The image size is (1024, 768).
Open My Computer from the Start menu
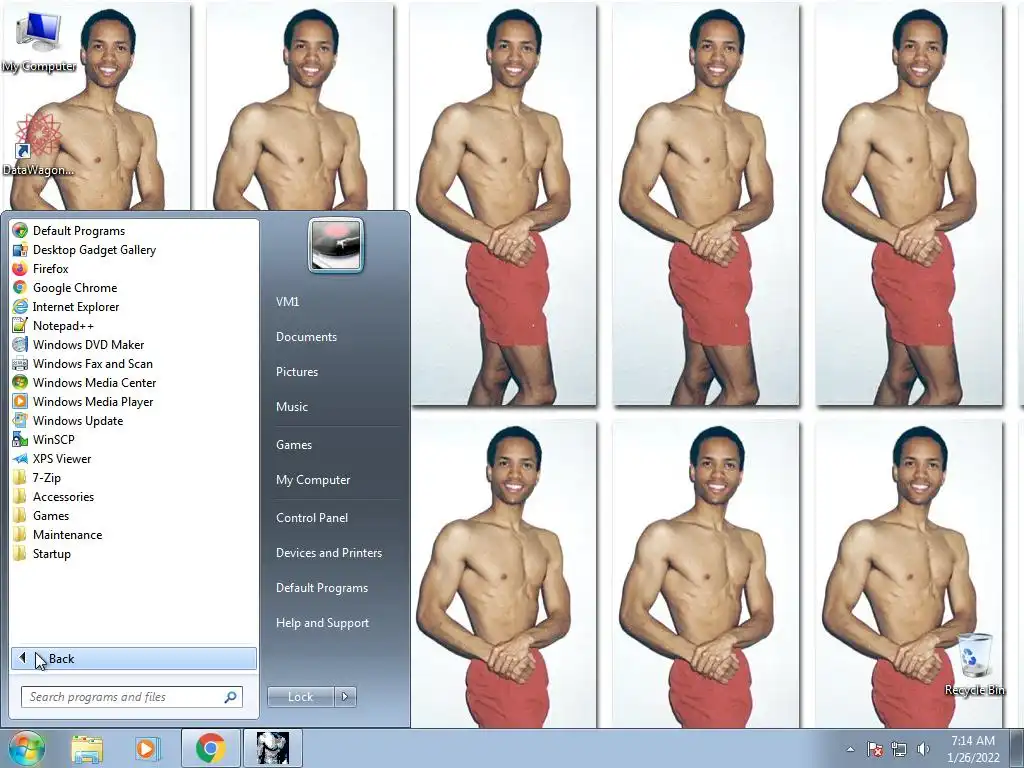(x=313, y=479)
